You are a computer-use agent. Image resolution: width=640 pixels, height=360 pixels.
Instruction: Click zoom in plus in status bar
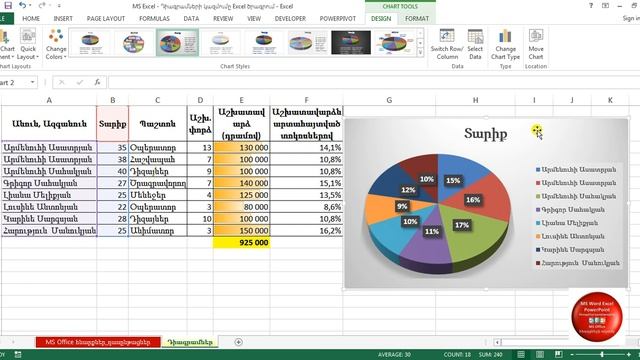(x=629, y=354)
